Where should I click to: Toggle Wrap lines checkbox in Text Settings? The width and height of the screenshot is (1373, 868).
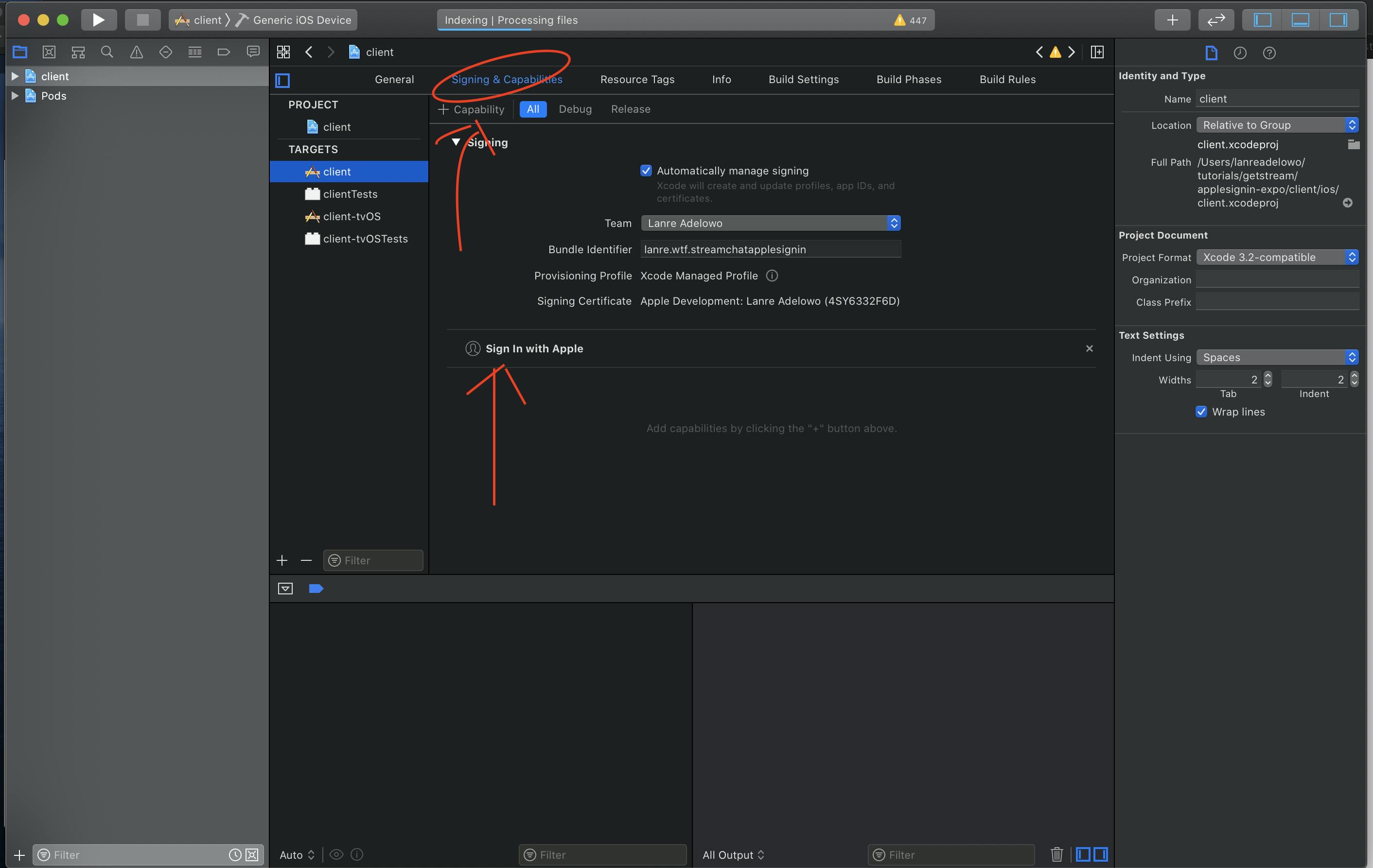(1202, 411)
